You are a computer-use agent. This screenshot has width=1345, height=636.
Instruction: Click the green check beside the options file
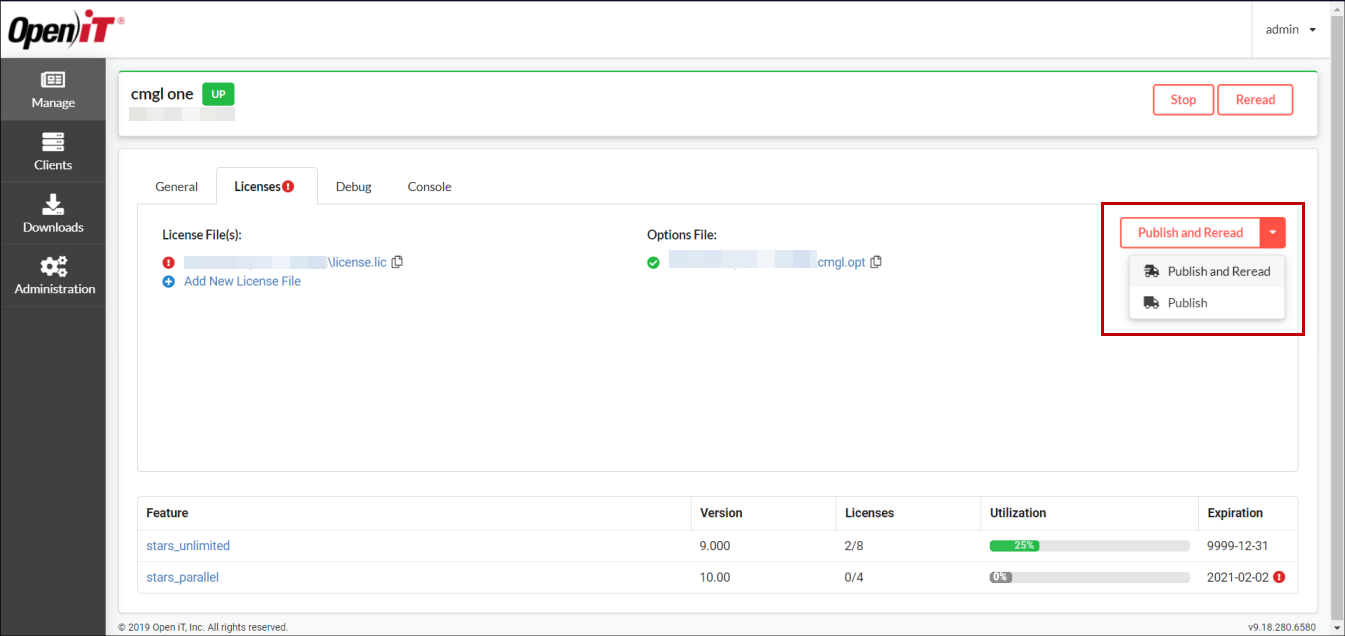pyautogui.click(x=653, y=261)
